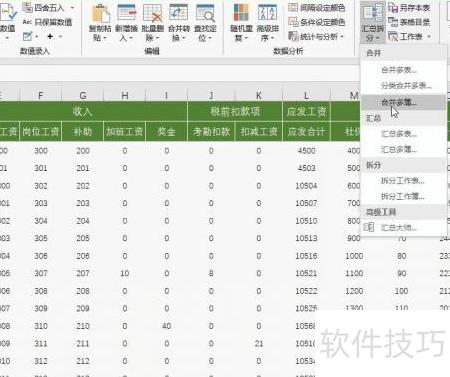Open the 复制粘贴 clipboard icon
450x377 pixels.
pyautogui.click(x=100, y=14)
